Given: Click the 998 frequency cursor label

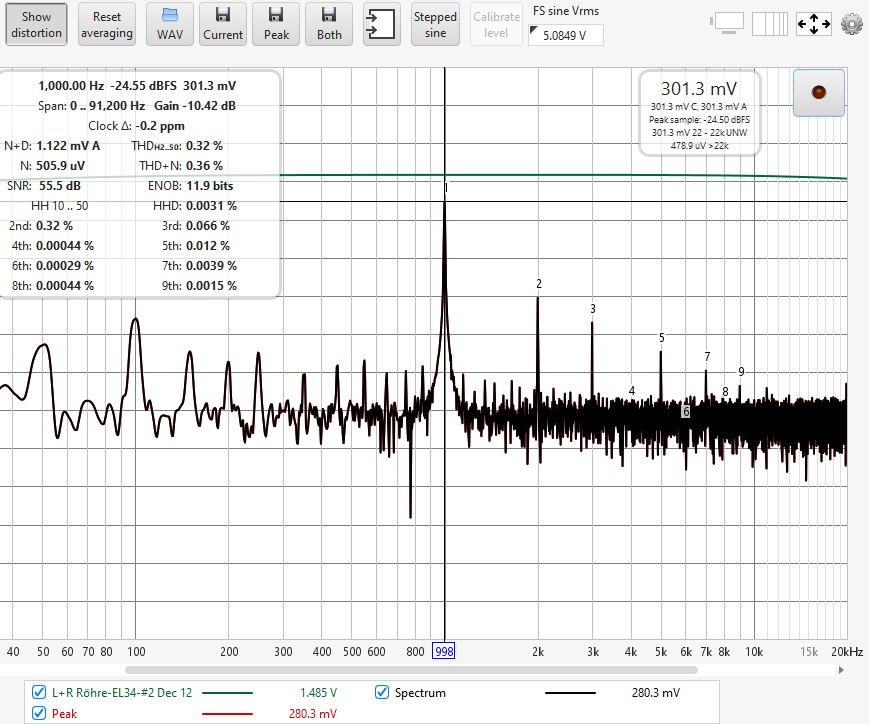Looking at the screenshot, I should point(444,652).
